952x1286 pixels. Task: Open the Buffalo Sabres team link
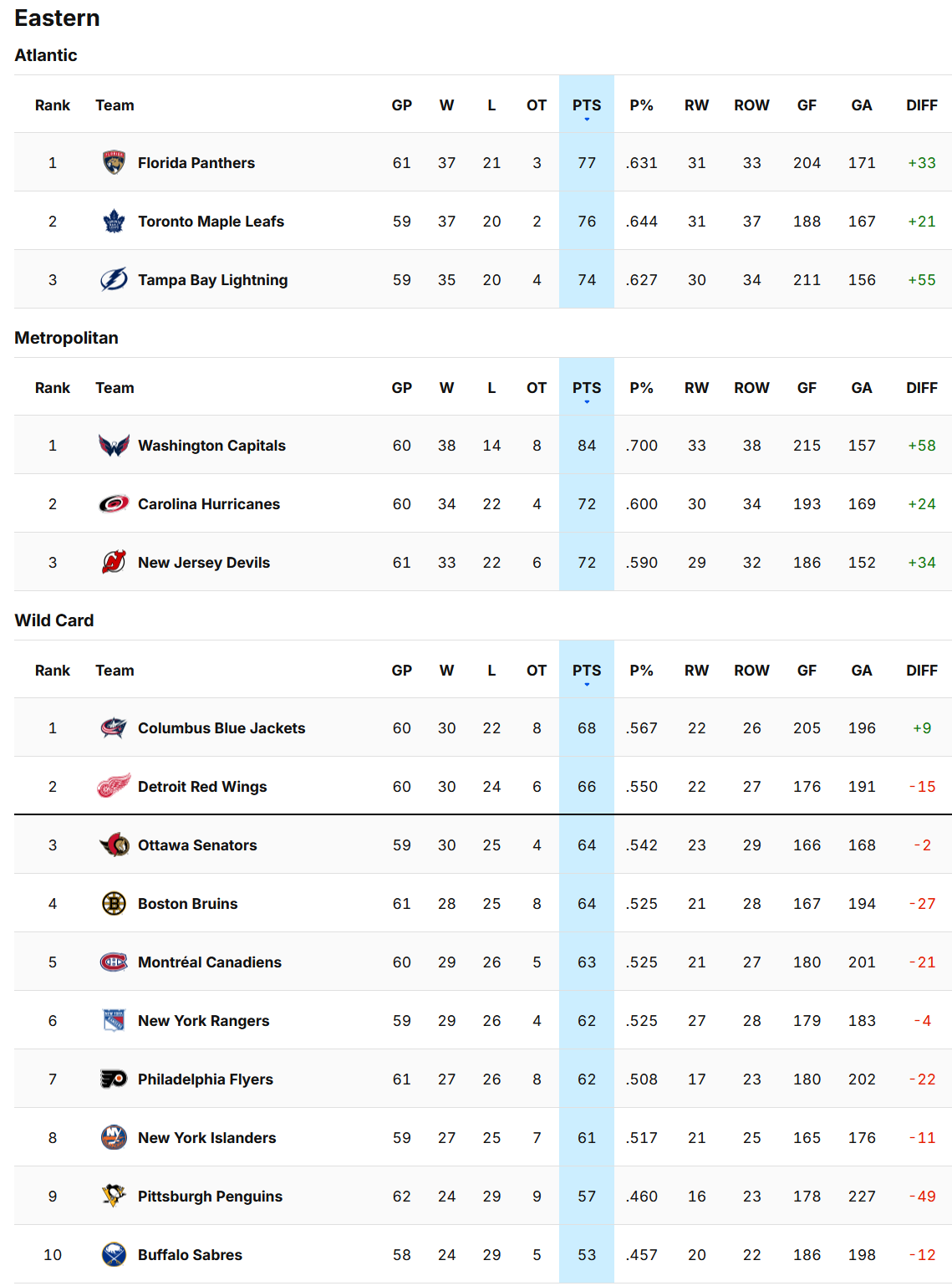click(190, 1255)
